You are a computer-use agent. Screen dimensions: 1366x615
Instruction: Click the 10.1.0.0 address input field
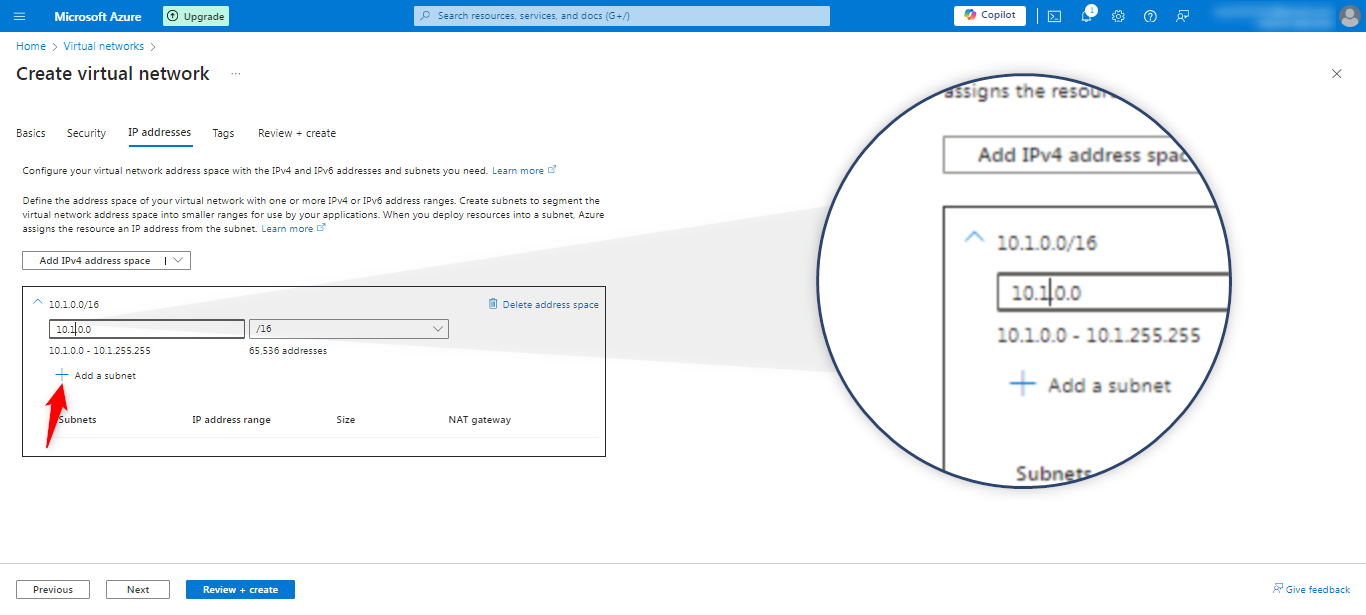click(x=147, y=329)
